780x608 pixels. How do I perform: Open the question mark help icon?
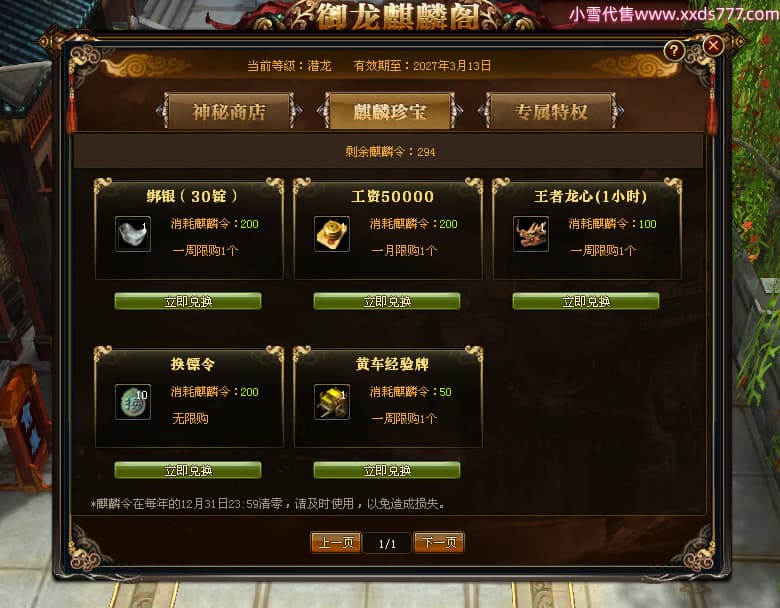click(674, 50)
